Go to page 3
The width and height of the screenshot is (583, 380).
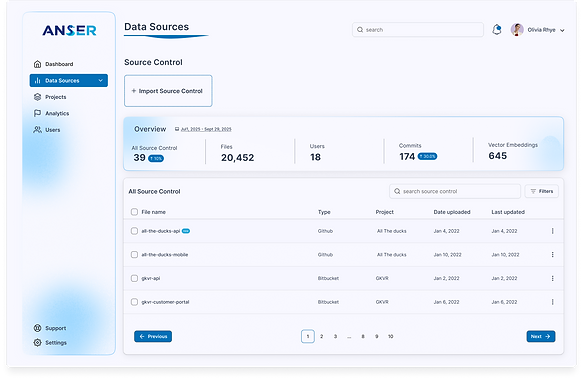coord(335,336)
